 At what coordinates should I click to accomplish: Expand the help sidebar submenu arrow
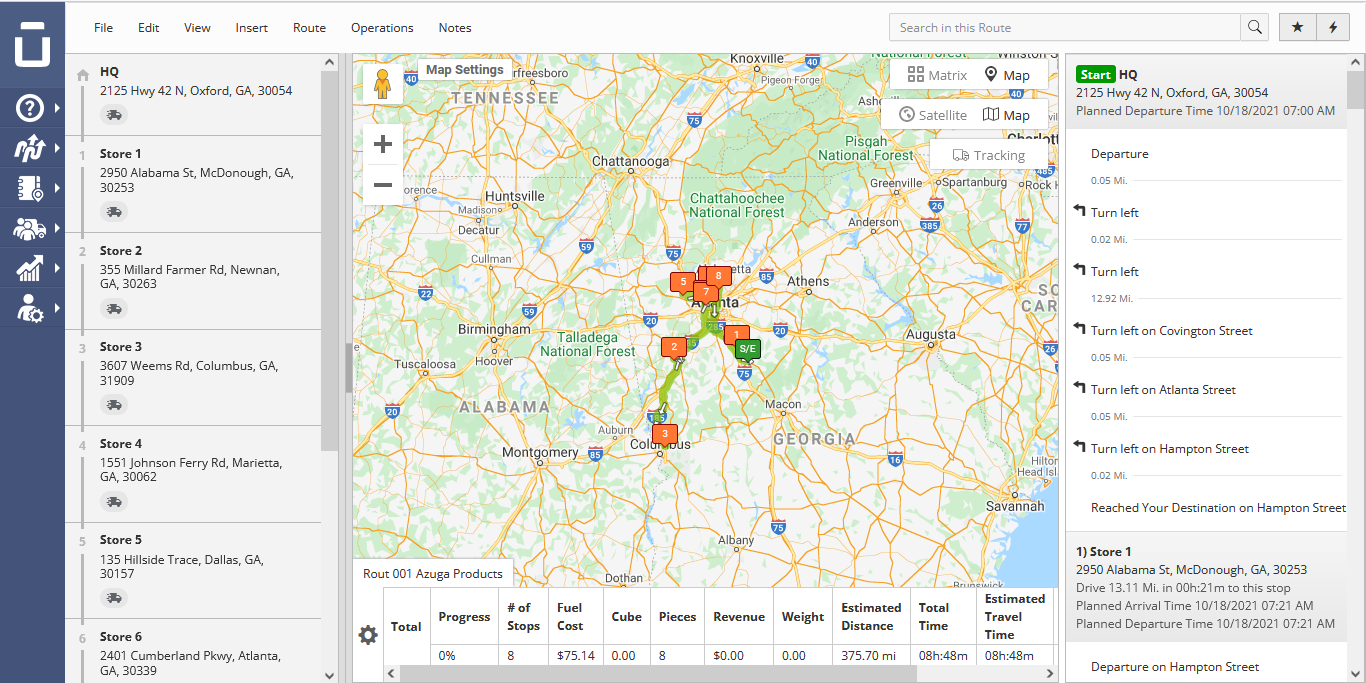tap(57, 107)
